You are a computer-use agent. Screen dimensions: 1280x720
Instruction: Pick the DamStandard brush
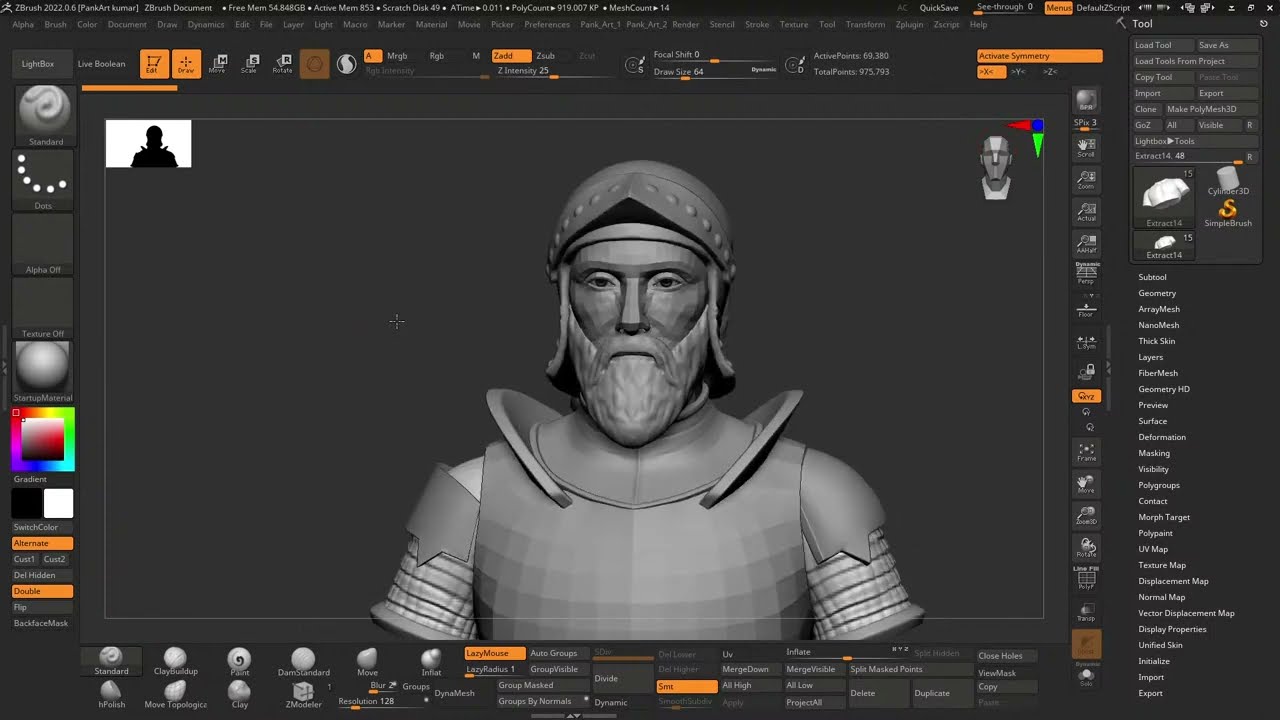(x=303, y=662)
